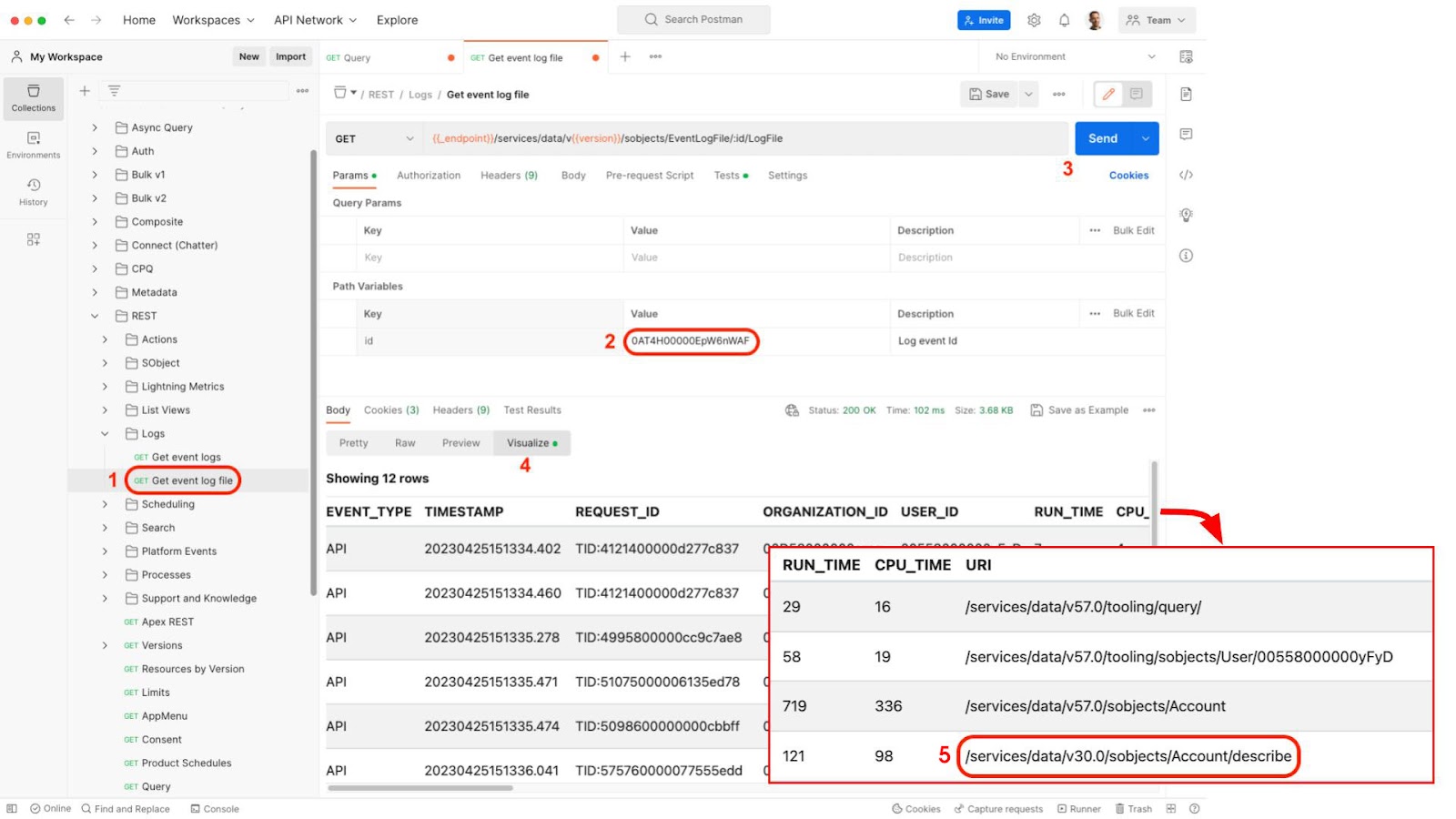1456x819 pixels.
Task: Open the configure sidebar grid icon
Action: (33, 239)
